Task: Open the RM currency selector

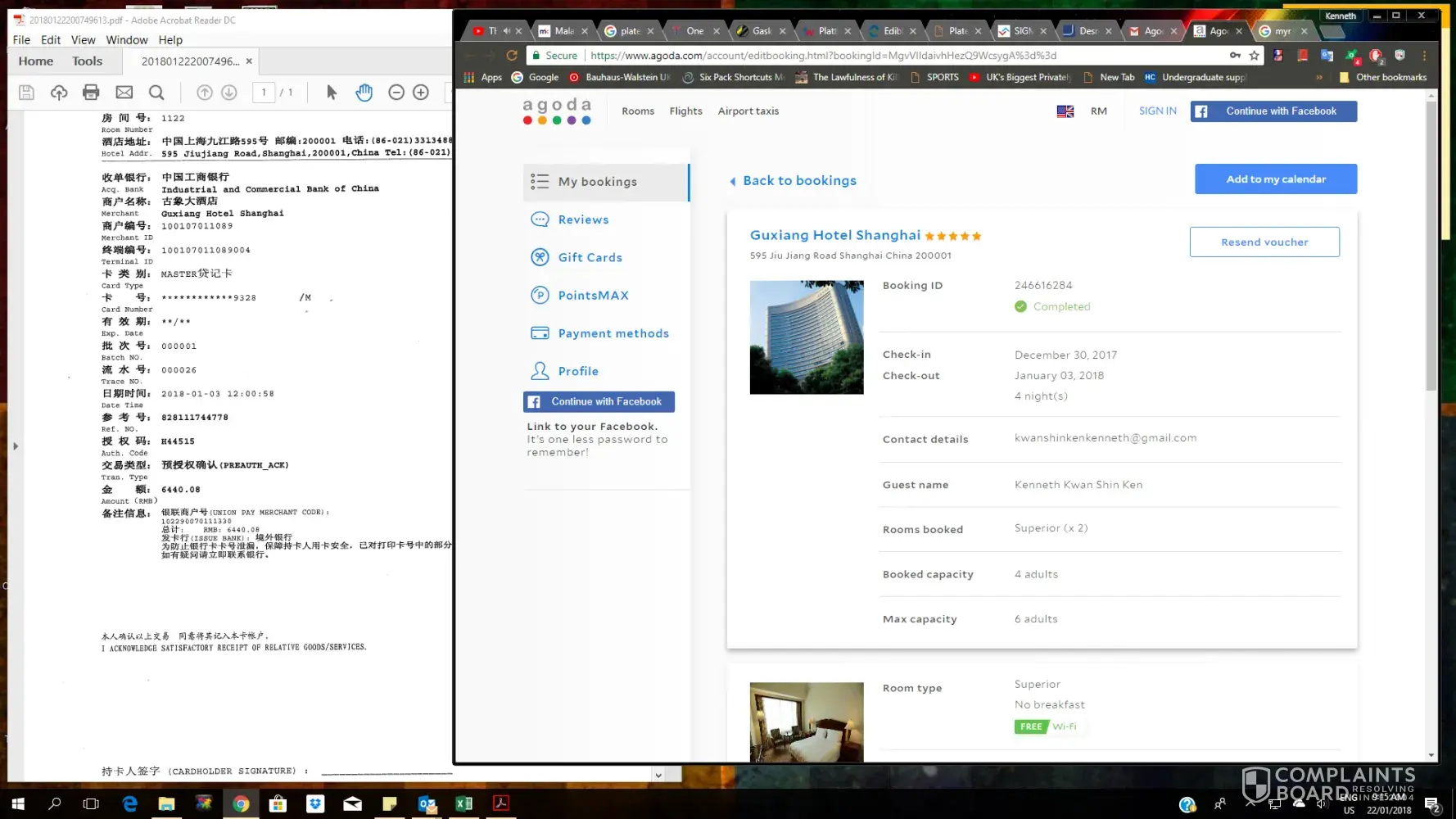Action: click(x=1098, y=111)
